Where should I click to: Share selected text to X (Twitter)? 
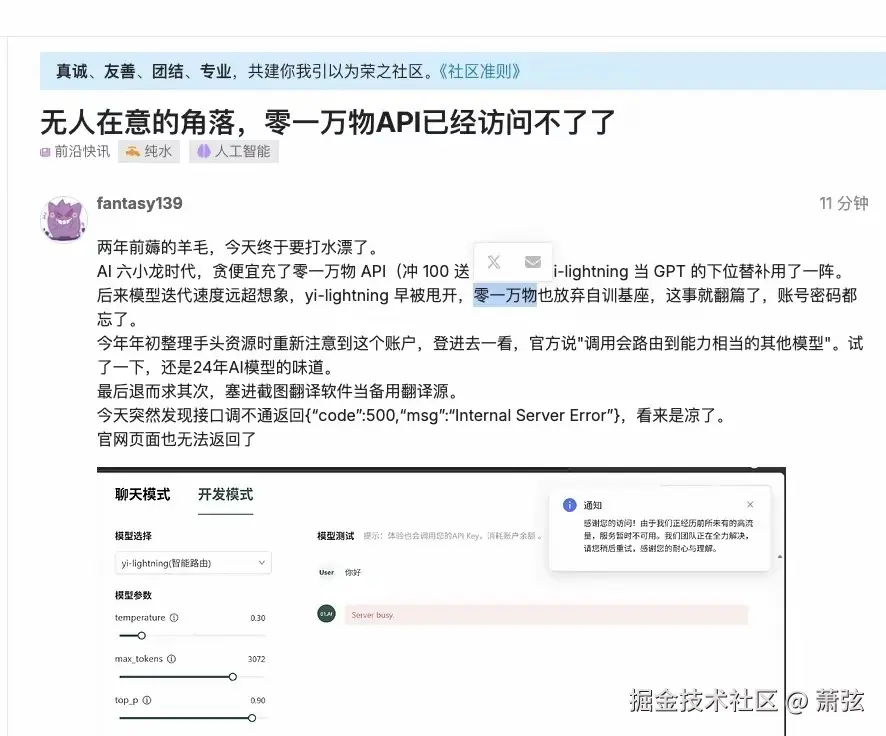(494, 262)
